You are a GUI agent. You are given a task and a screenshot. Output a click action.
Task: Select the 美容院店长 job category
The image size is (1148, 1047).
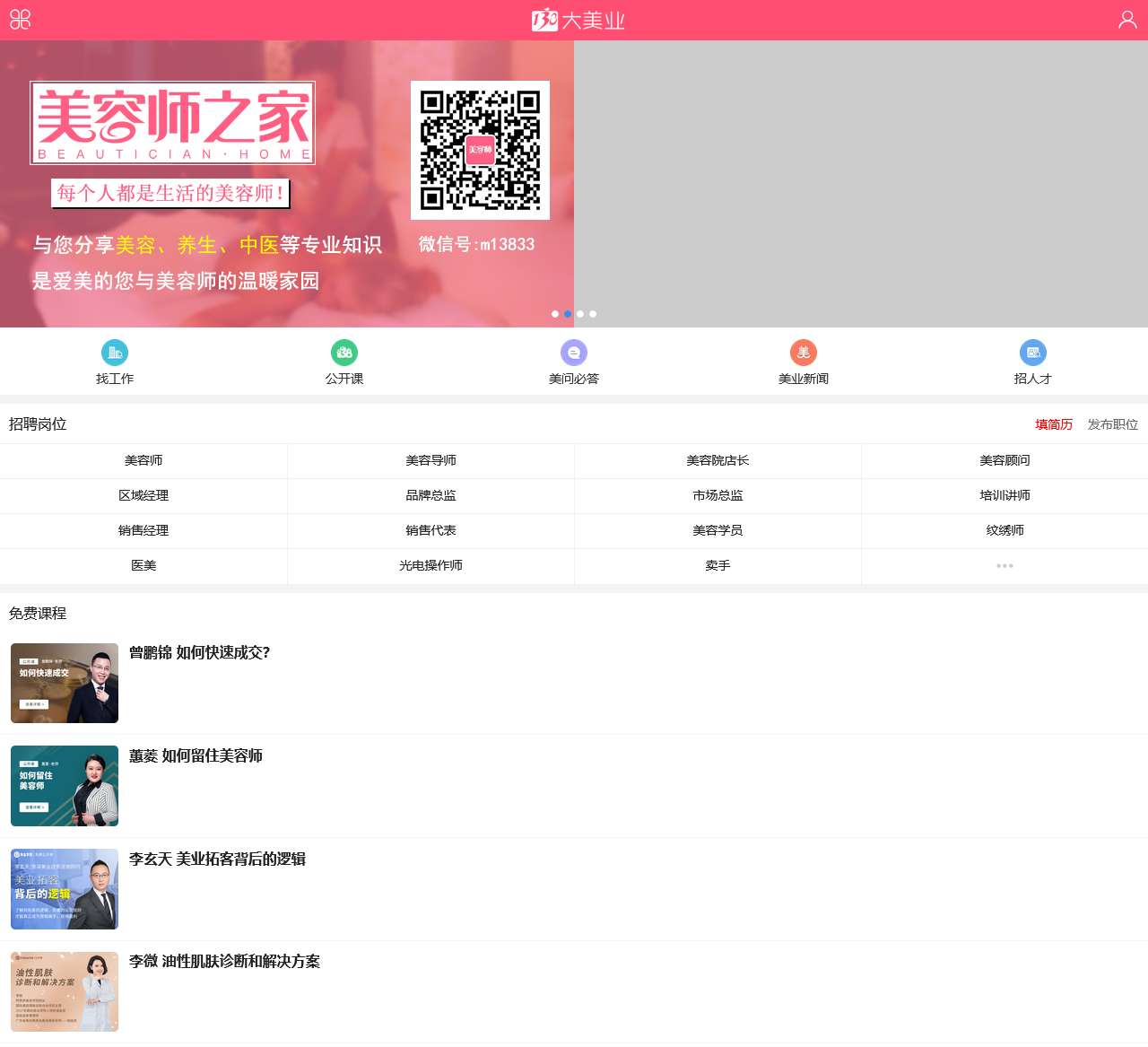tap(717, 460)
